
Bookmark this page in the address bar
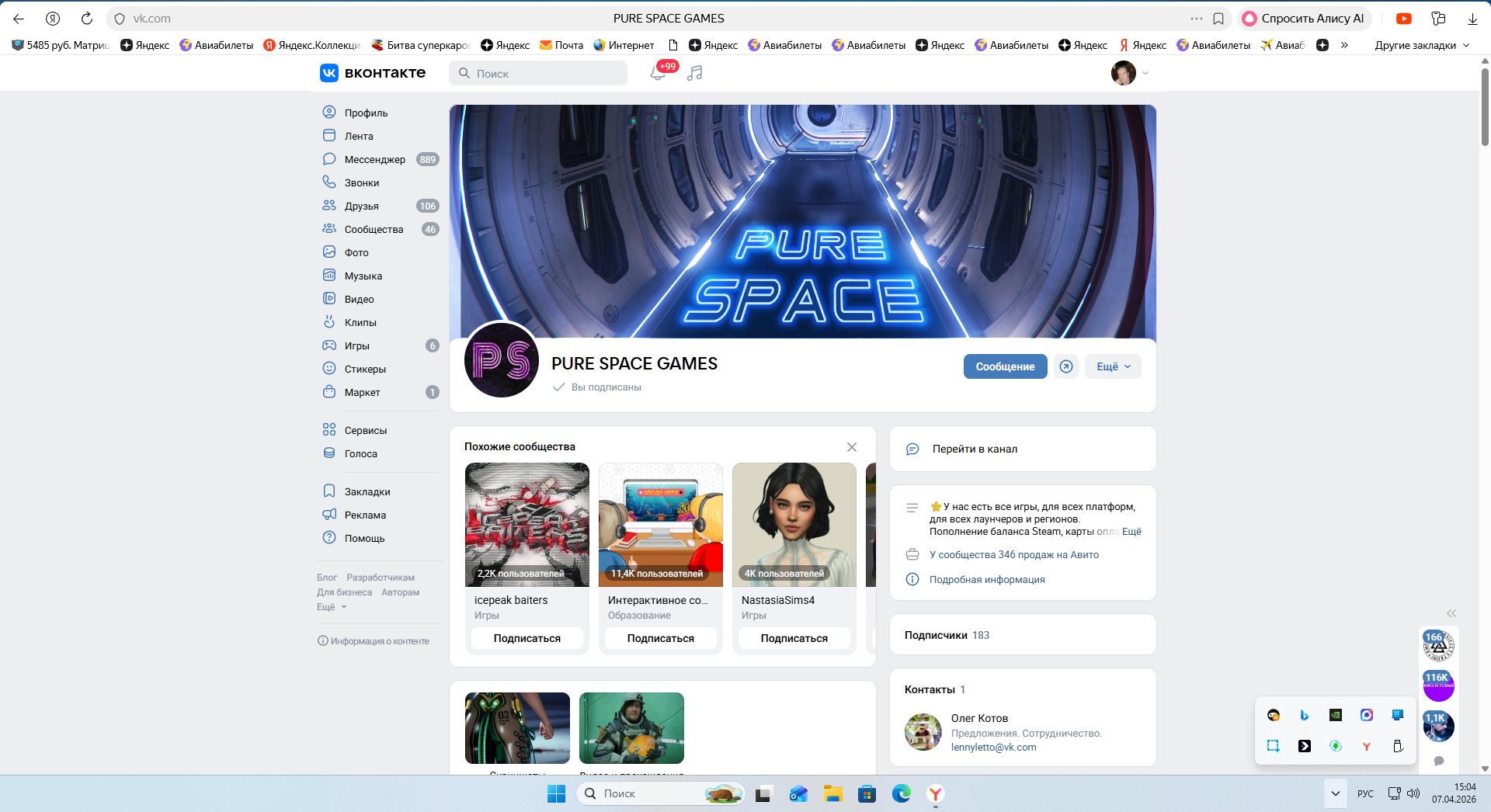(1218, 19)
